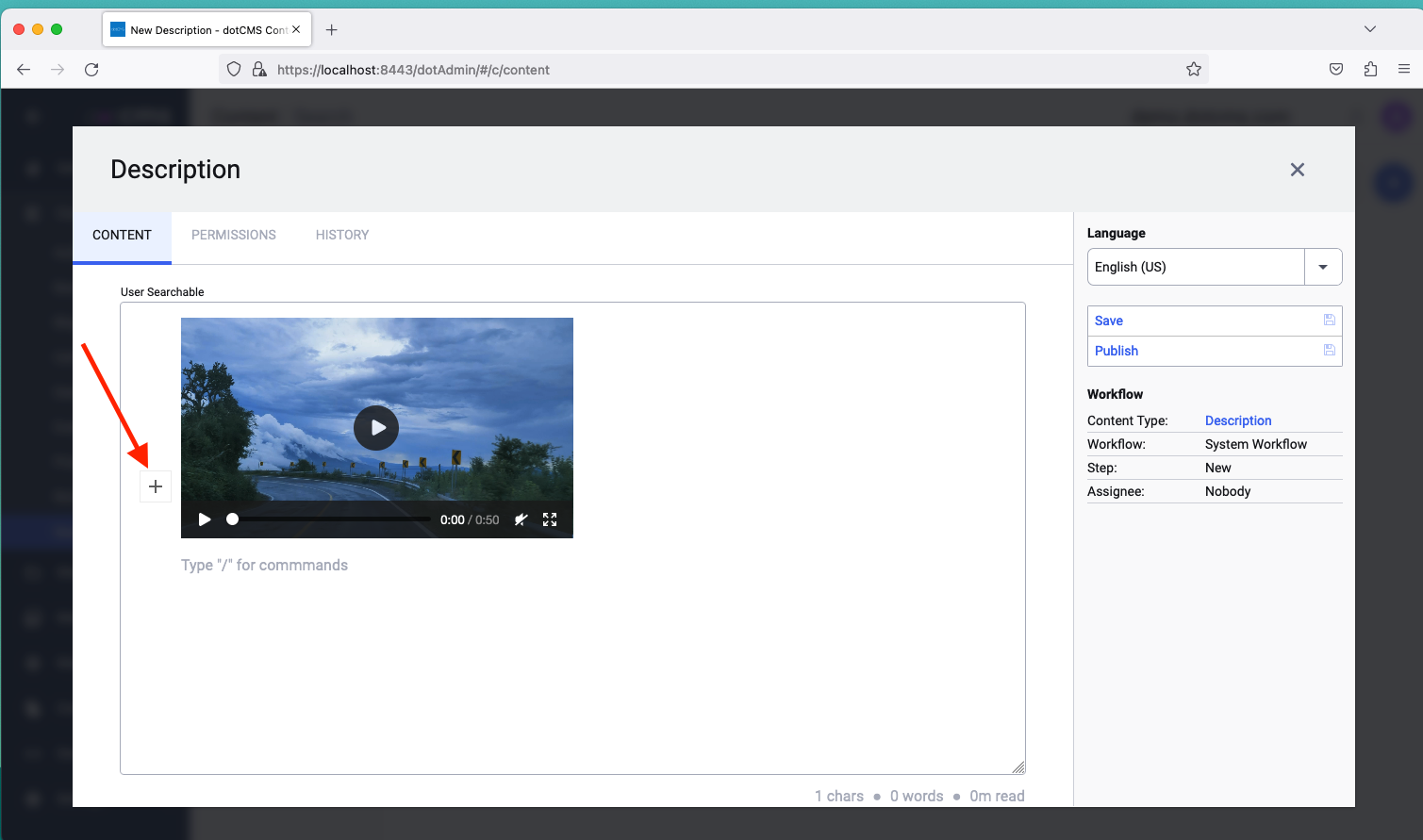Click the editor resize handle at corner

[x=1018, y=767]
